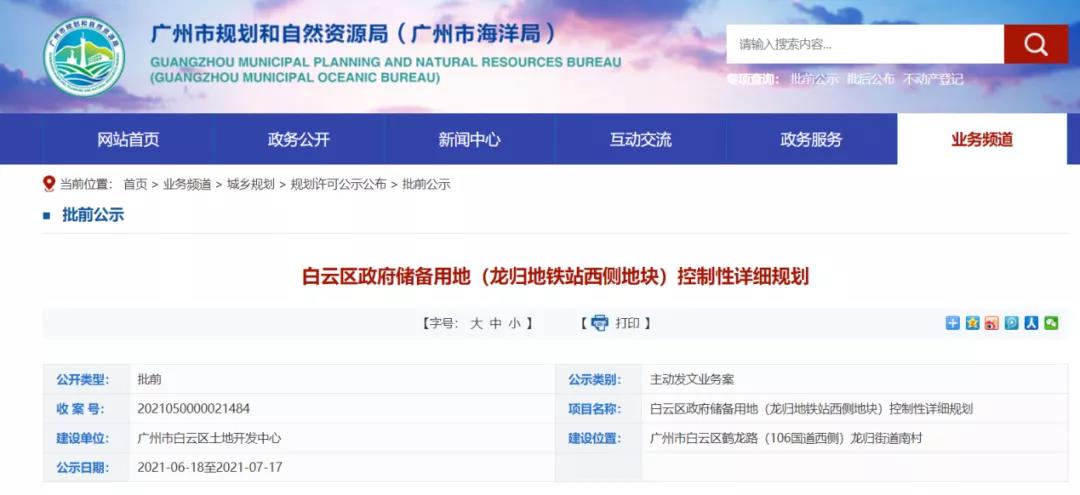Viewport: 1080px width, 495px height.
Task: Click the 不动产登记 quick link
Action: pyautogui.click(x=933, y=79)
